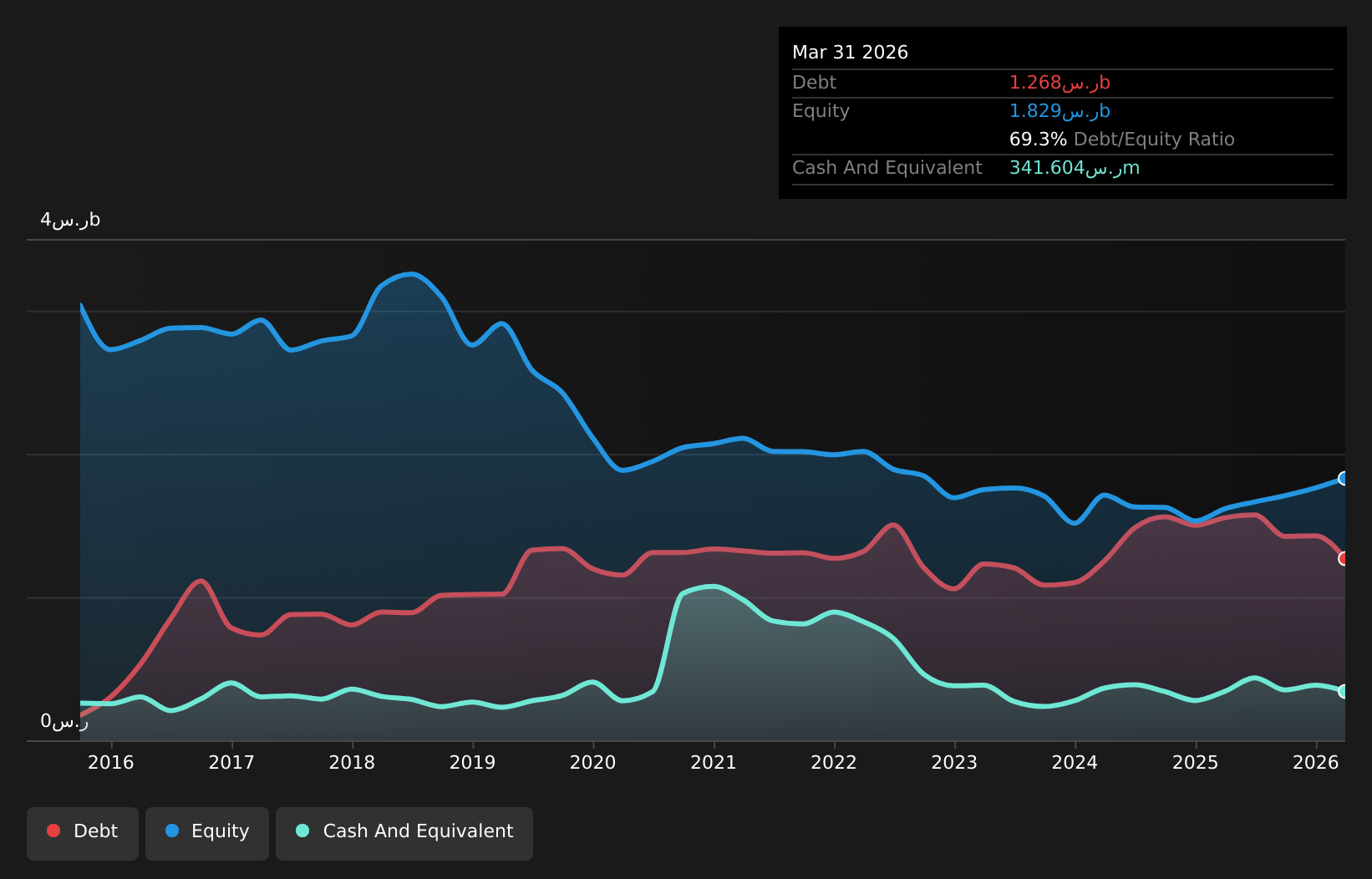Toggle the Equity series legend button

(207, 833)
